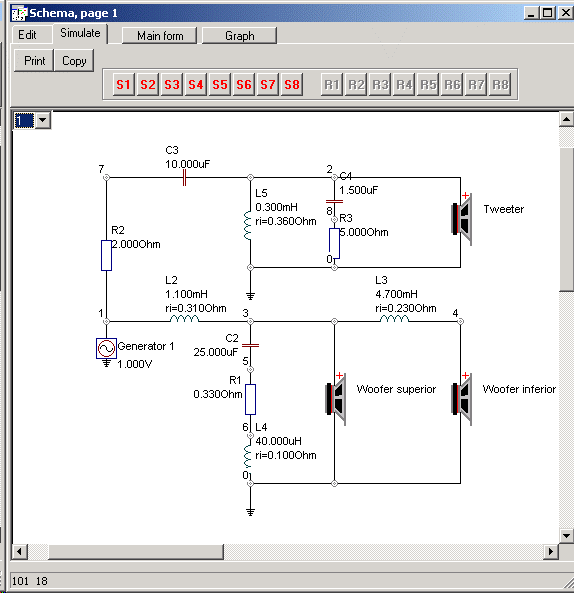Select resistor R1 component symbol

(250, 399)
